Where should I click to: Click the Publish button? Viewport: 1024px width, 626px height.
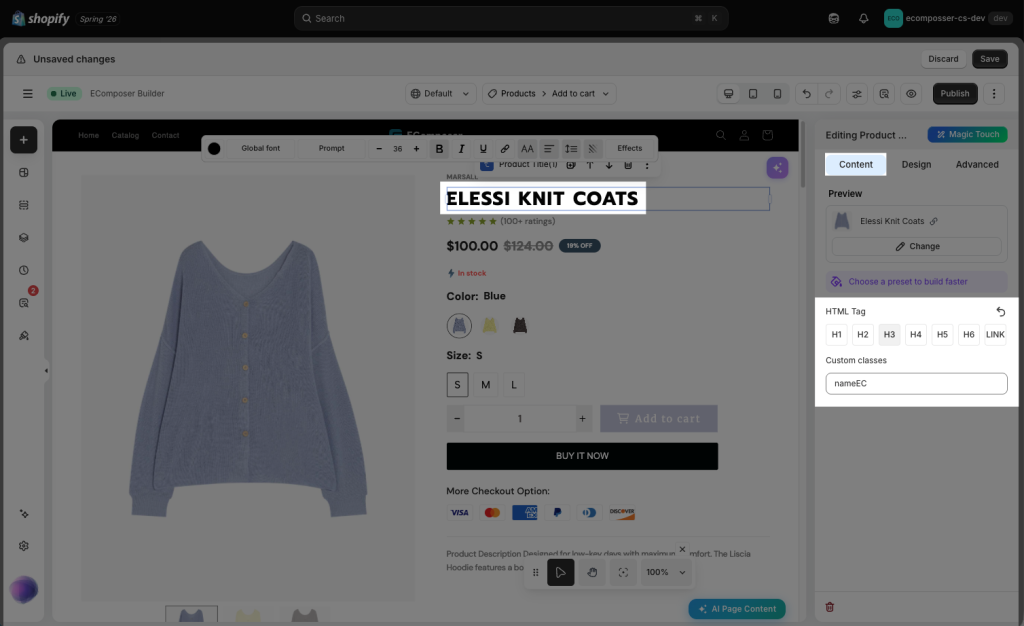pos(955,94)
